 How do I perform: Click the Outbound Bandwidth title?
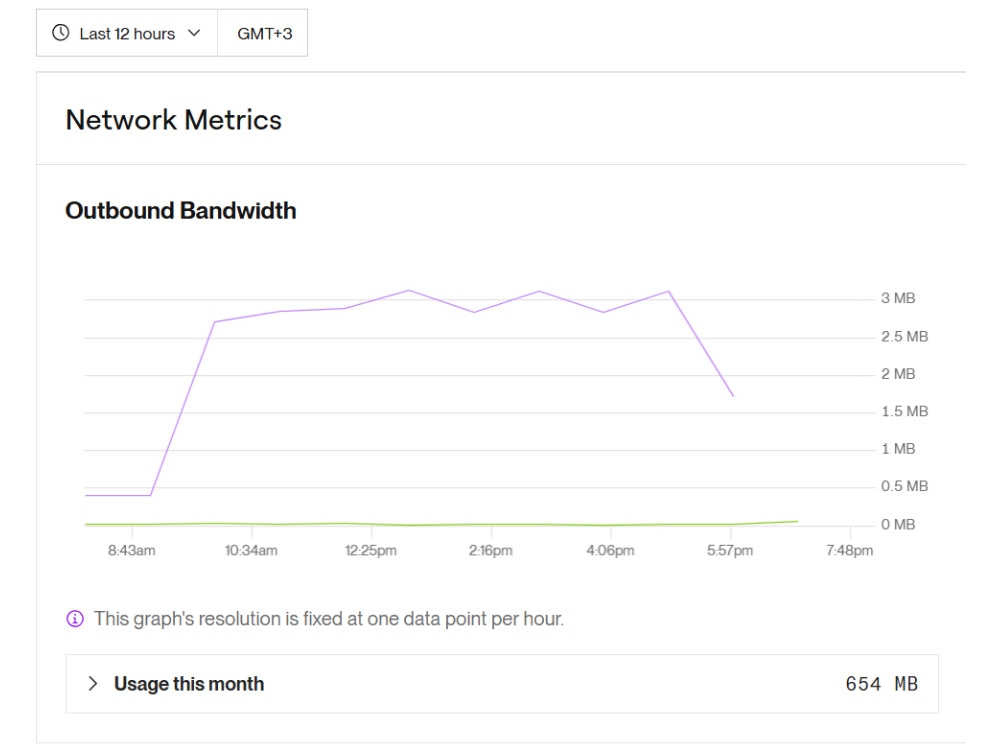coord(181,210)
